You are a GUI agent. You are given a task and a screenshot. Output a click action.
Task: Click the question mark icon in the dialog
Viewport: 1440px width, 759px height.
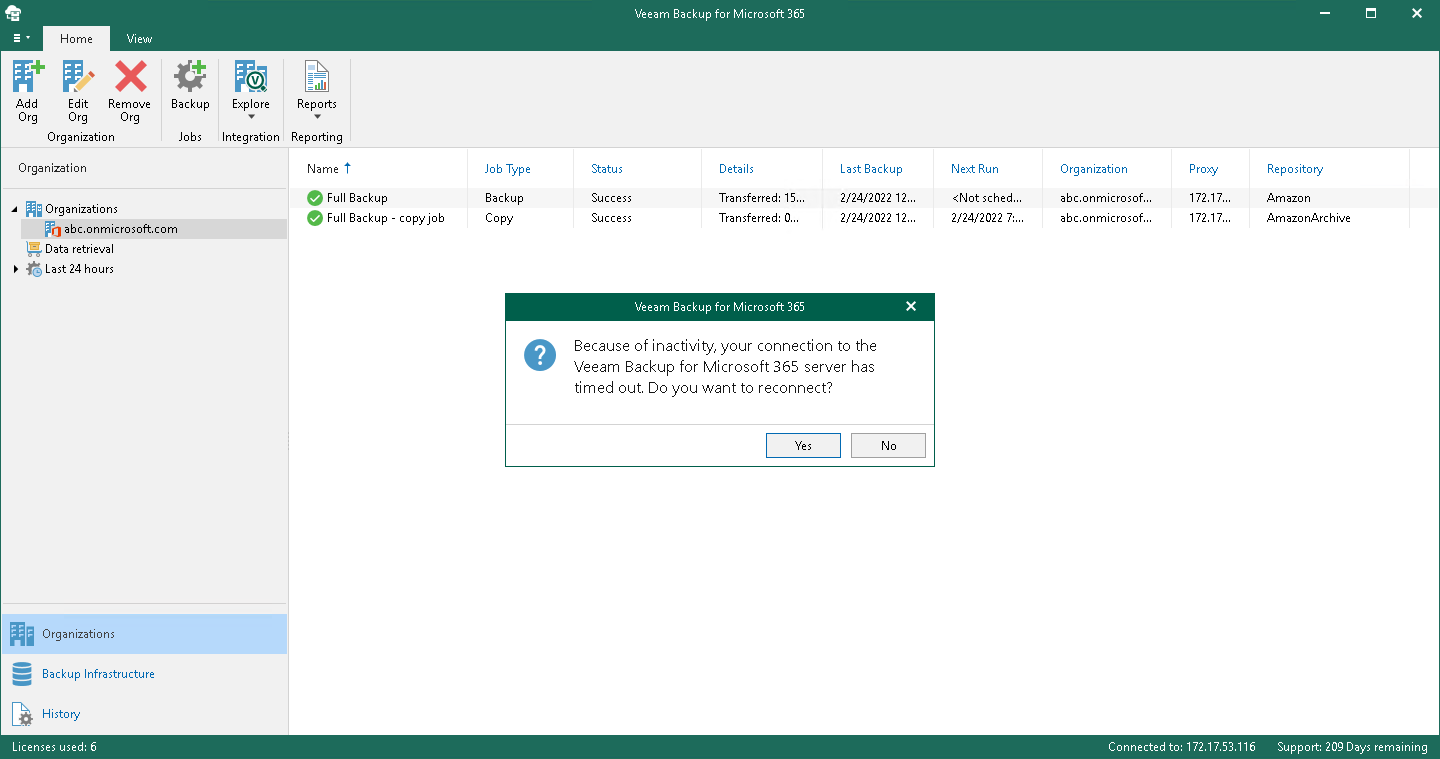point(541,355)
